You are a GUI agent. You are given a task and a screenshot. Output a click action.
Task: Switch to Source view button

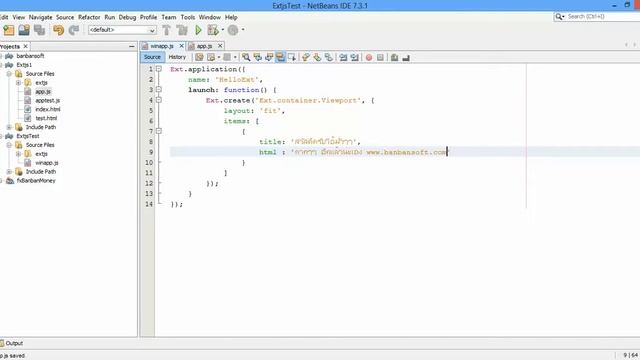(152, 57)
